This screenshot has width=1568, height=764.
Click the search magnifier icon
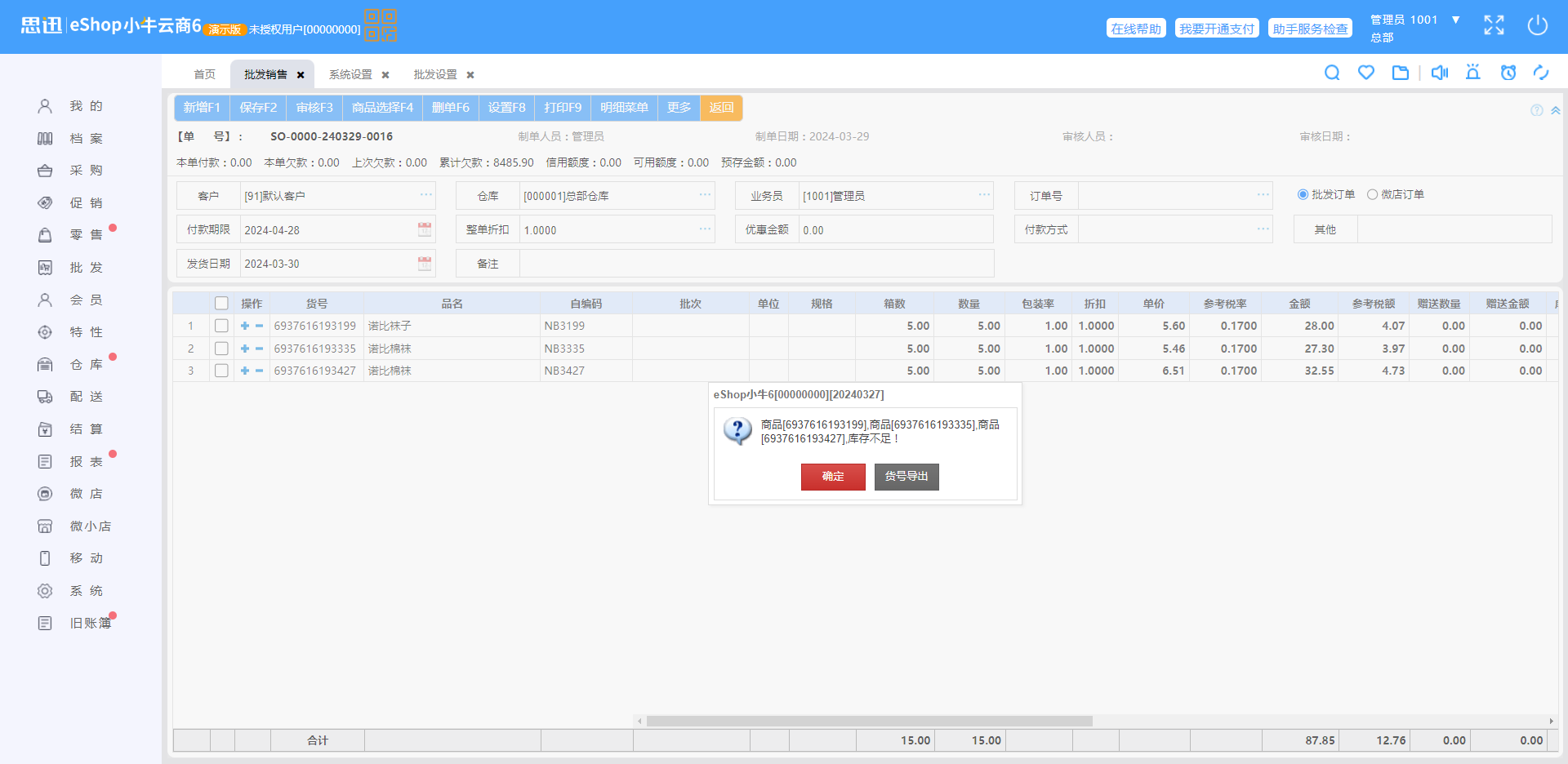1332,73
